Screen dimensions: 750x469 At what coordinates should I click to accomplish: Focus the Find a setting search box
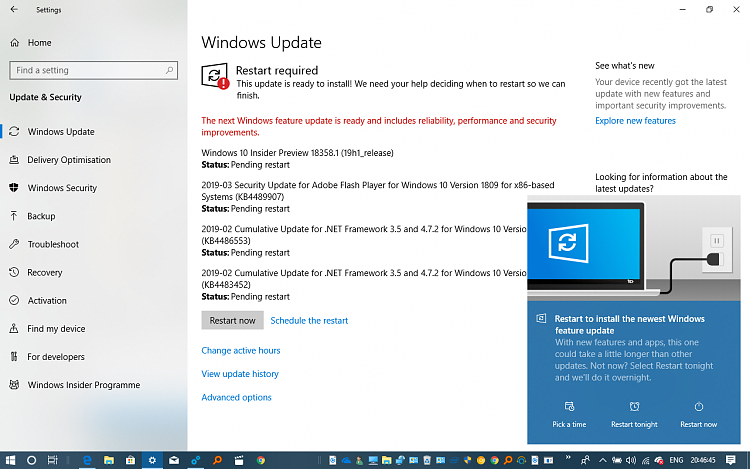(93, 70)
